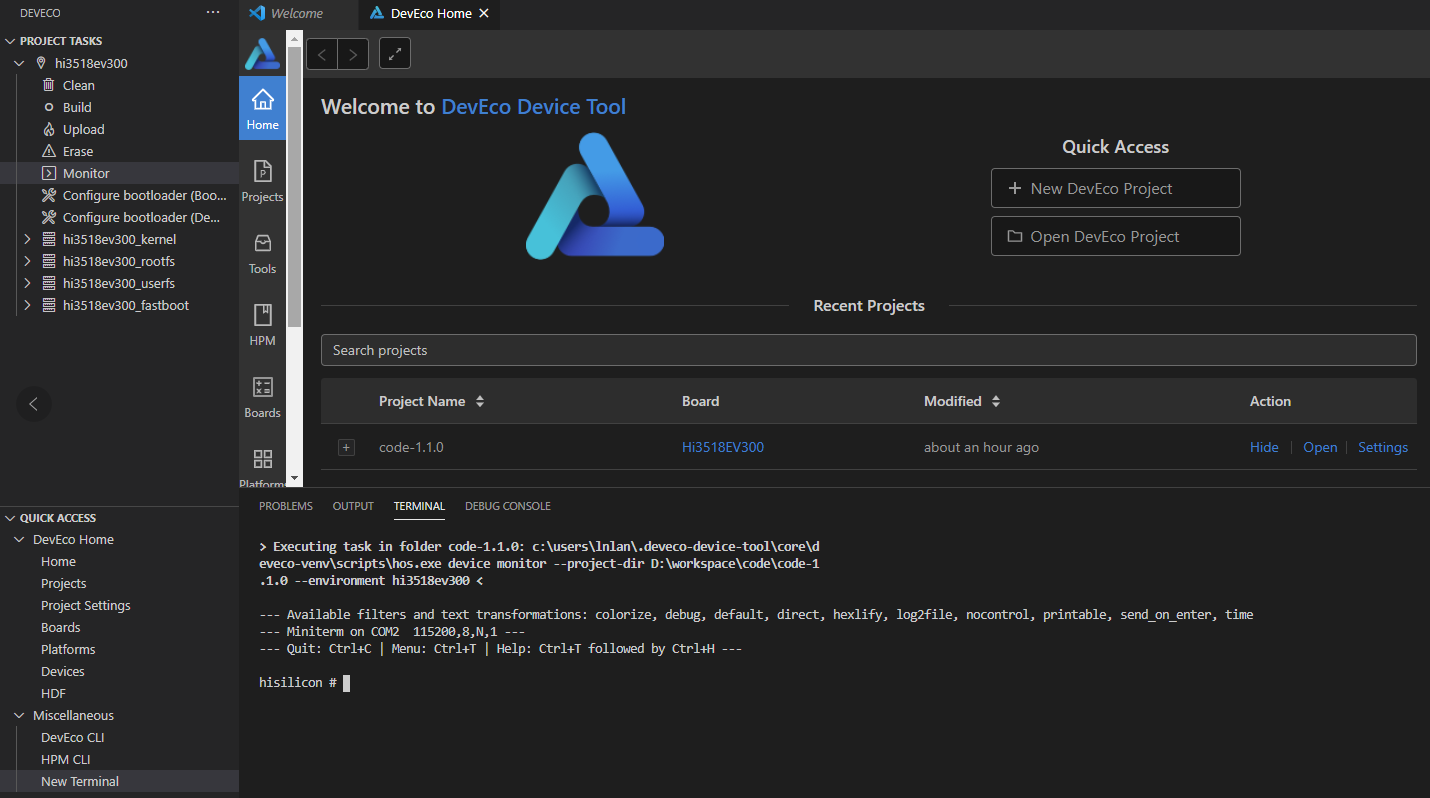1430x798 pixels.
Task: Click the scrollbar down arrow
Action: pyautogui.click(x=294, y=479)
